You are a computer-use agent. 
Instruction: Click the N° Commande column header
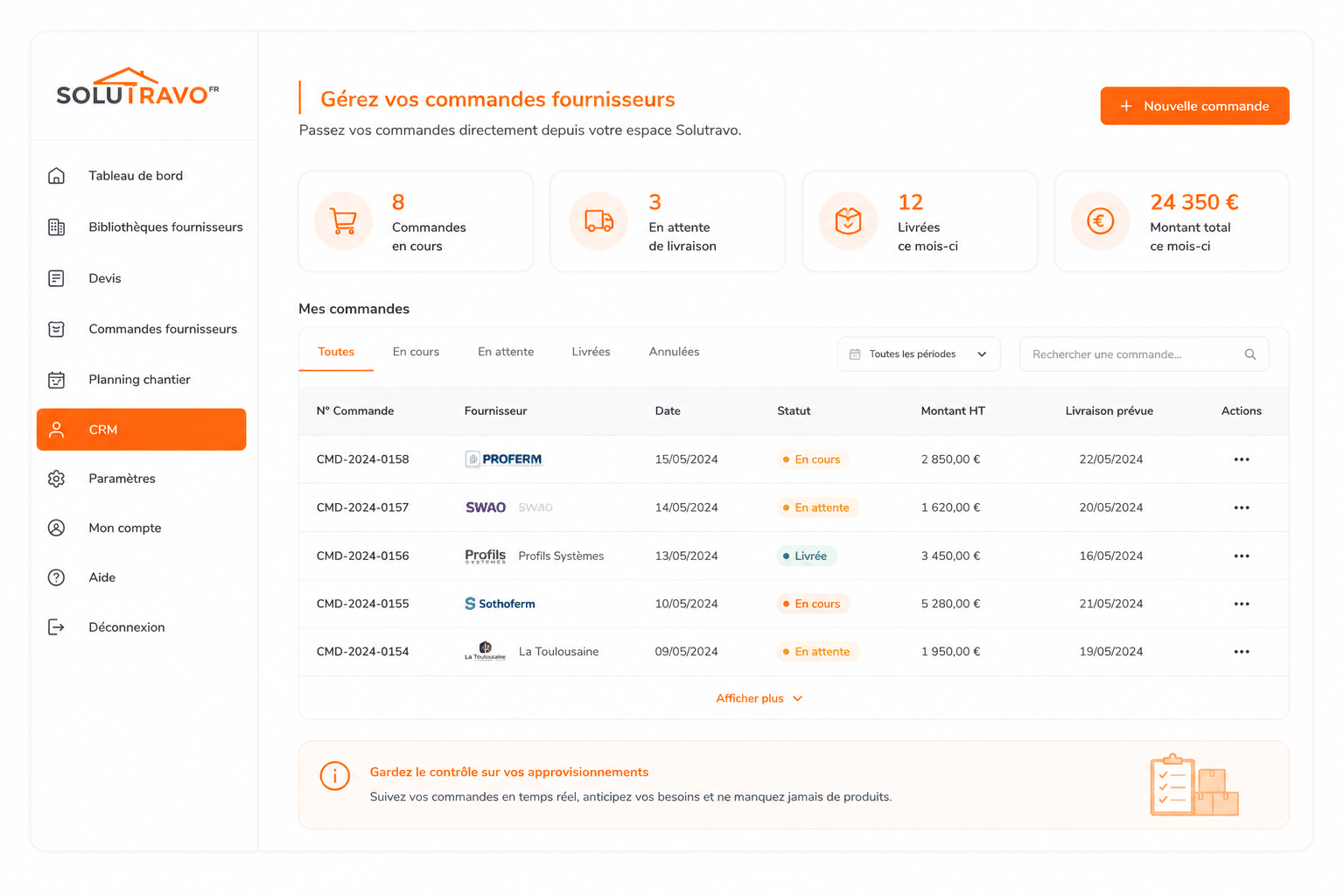point(355,410)
